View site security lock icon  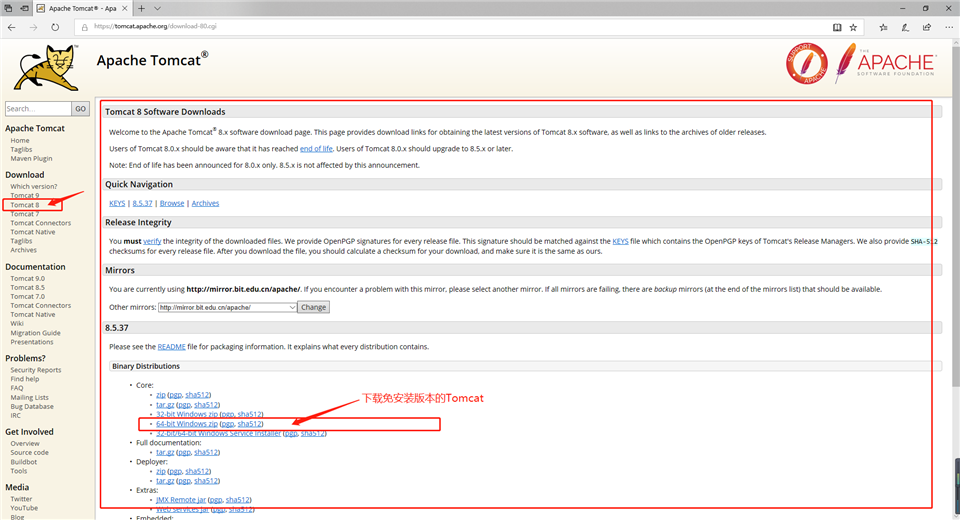(x=84, y=27)
